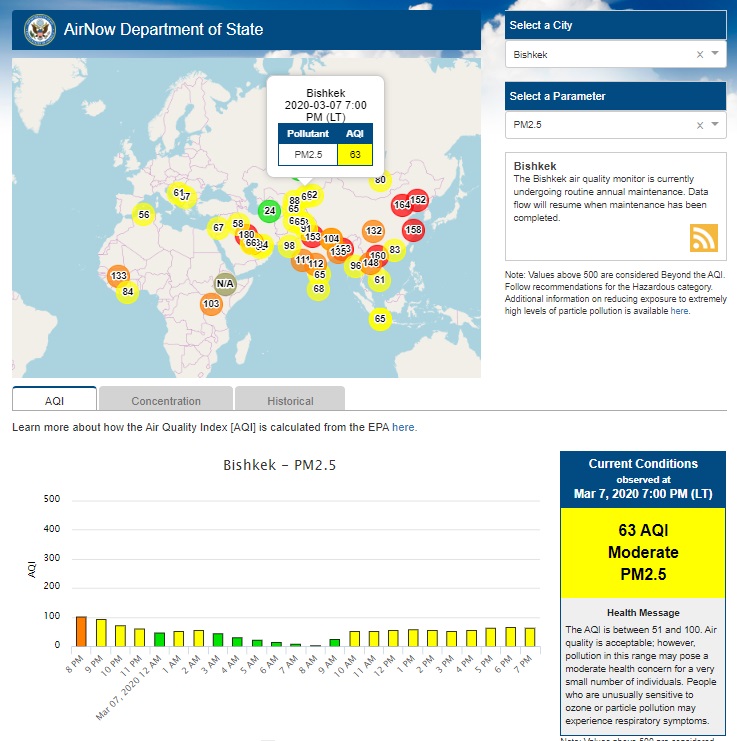Follow the particle pollution 'here' link
This screenshot has width=737, height=741.
tap(679, 311)
